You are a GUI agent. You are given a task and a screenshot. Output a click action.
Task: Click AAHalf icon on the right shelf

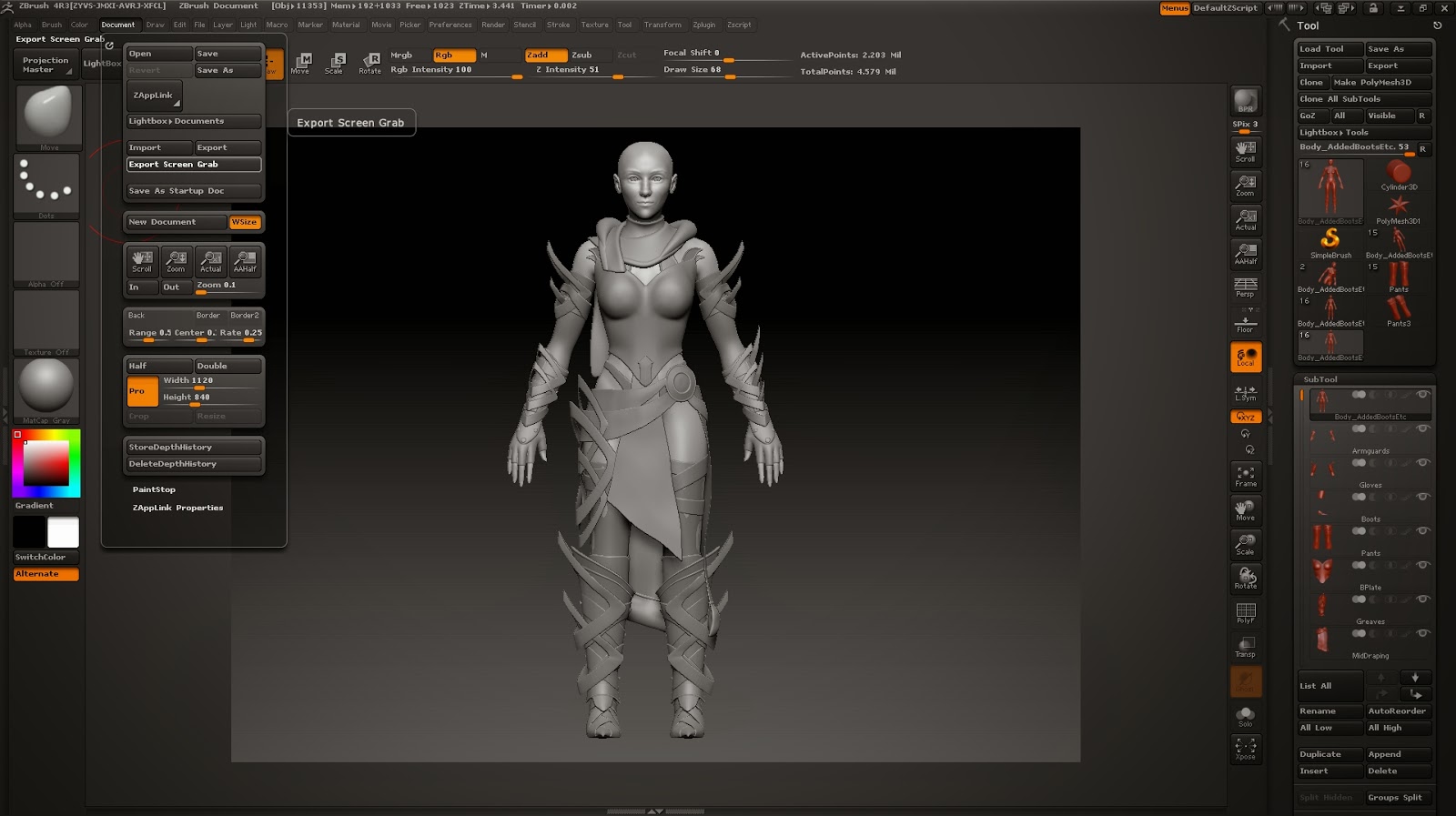click(1245, 254)
